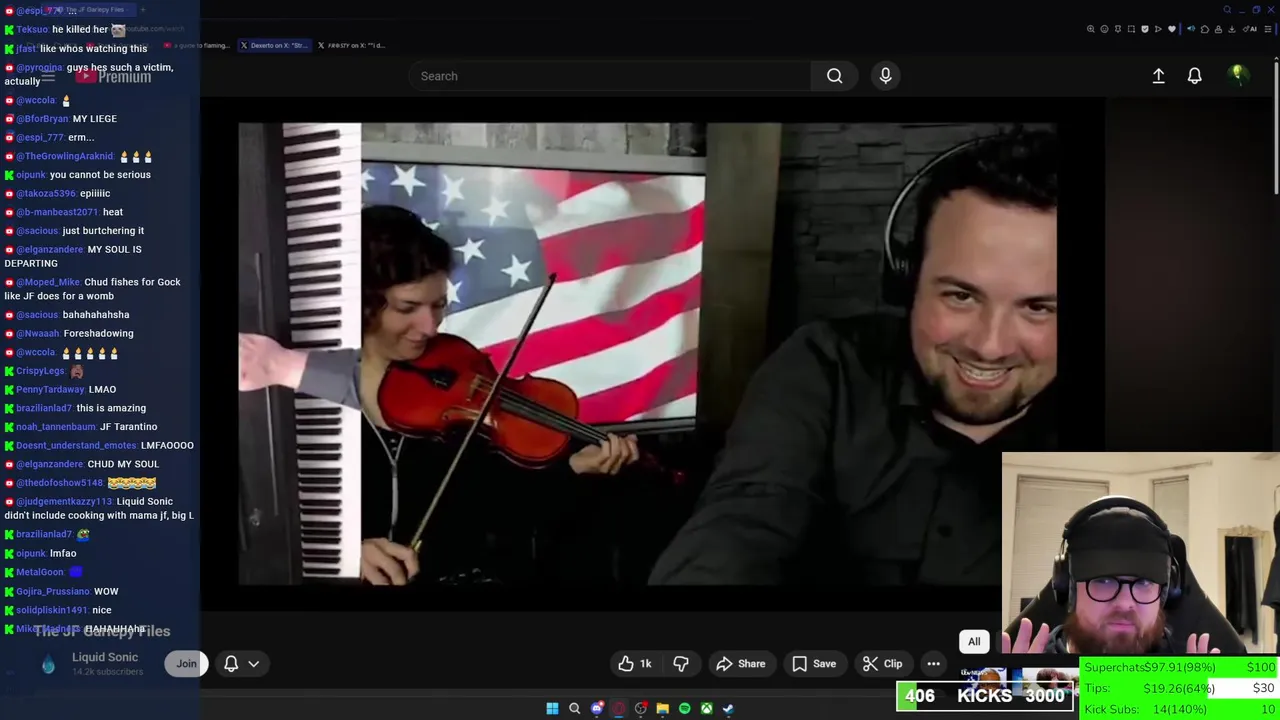Click the YouTube search magnifier button

(834, 76)
